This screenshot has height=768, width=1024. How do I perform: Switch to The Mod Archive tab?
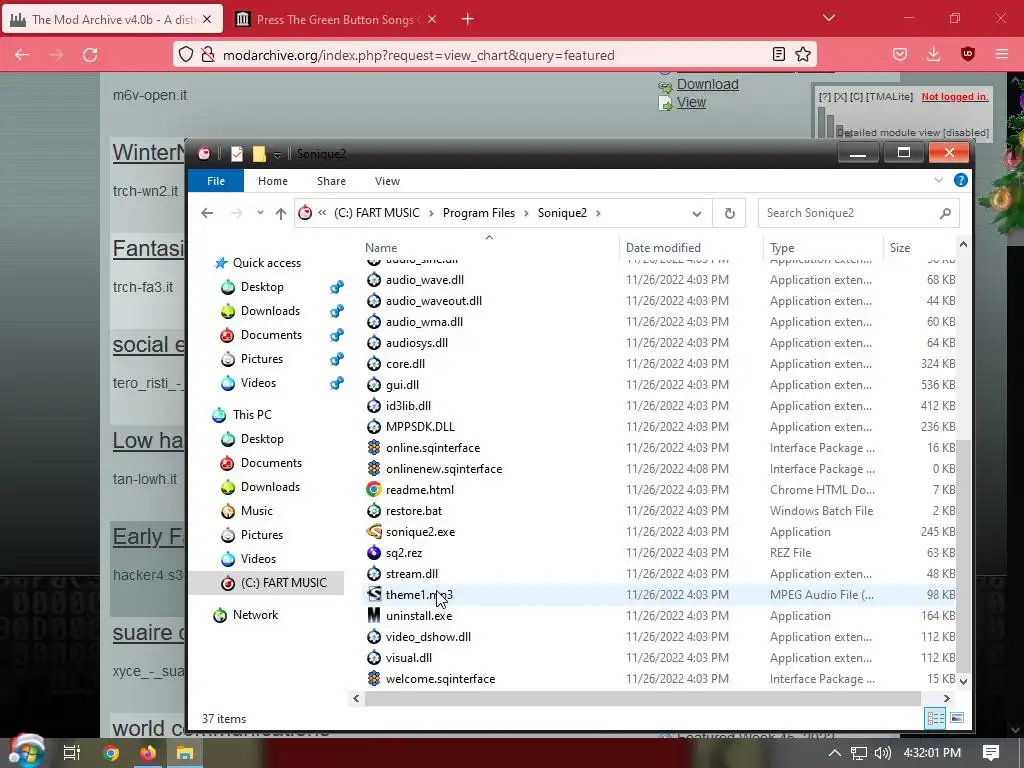(112, 20)
